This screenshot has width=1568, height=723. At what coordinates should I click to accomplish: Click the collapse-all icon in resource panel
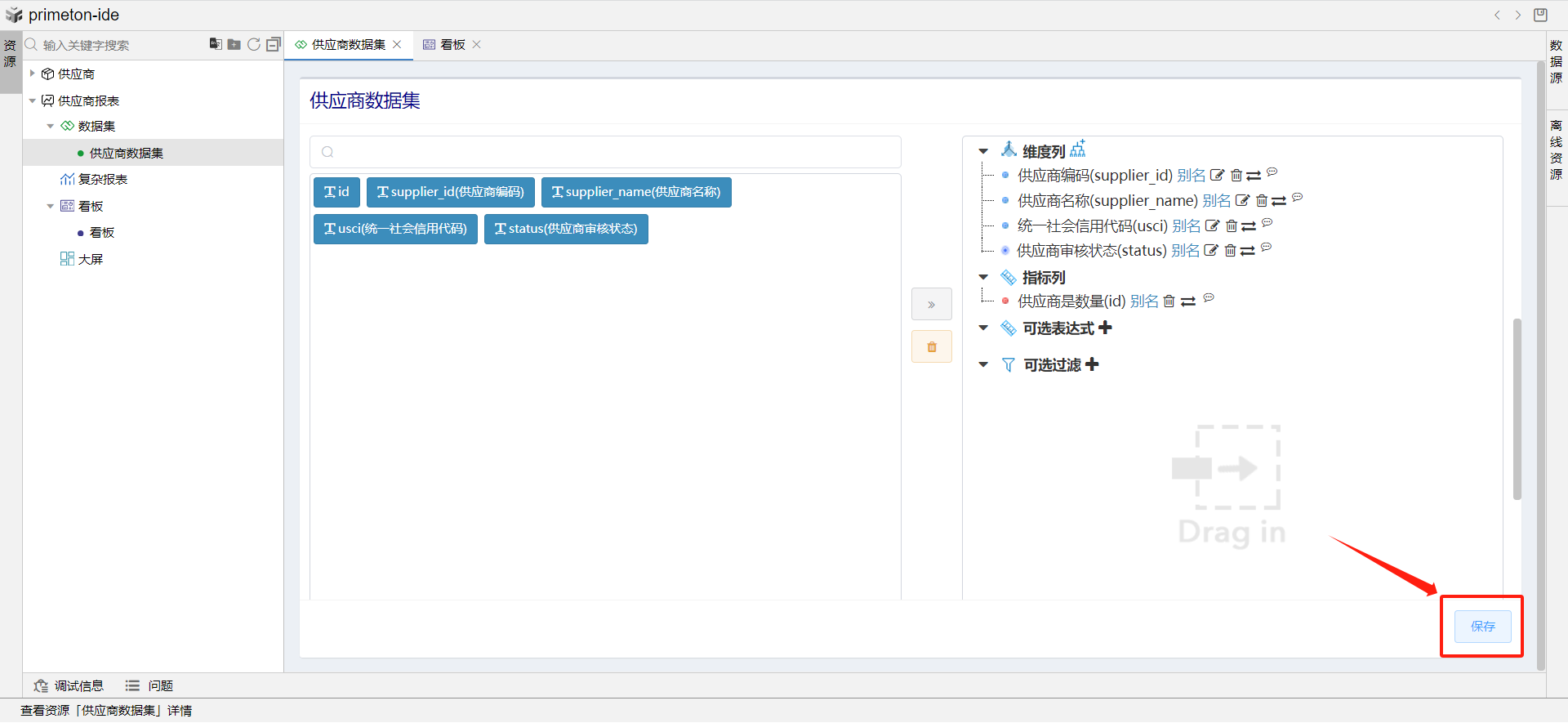(x=274, y=44)
